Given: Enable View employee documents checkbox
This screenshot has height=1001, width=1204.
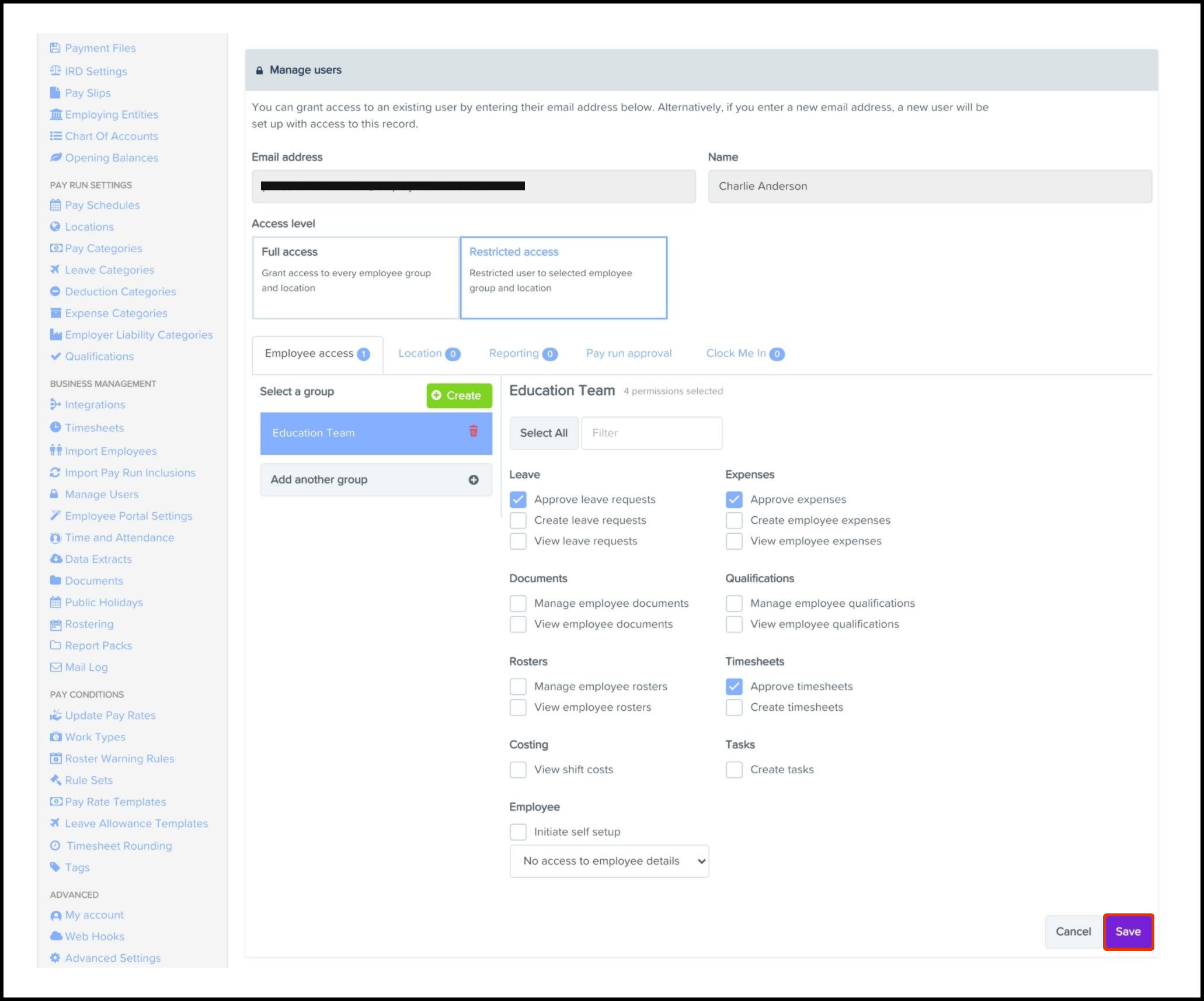Looking at the screenshot, I should pos(518,624).
